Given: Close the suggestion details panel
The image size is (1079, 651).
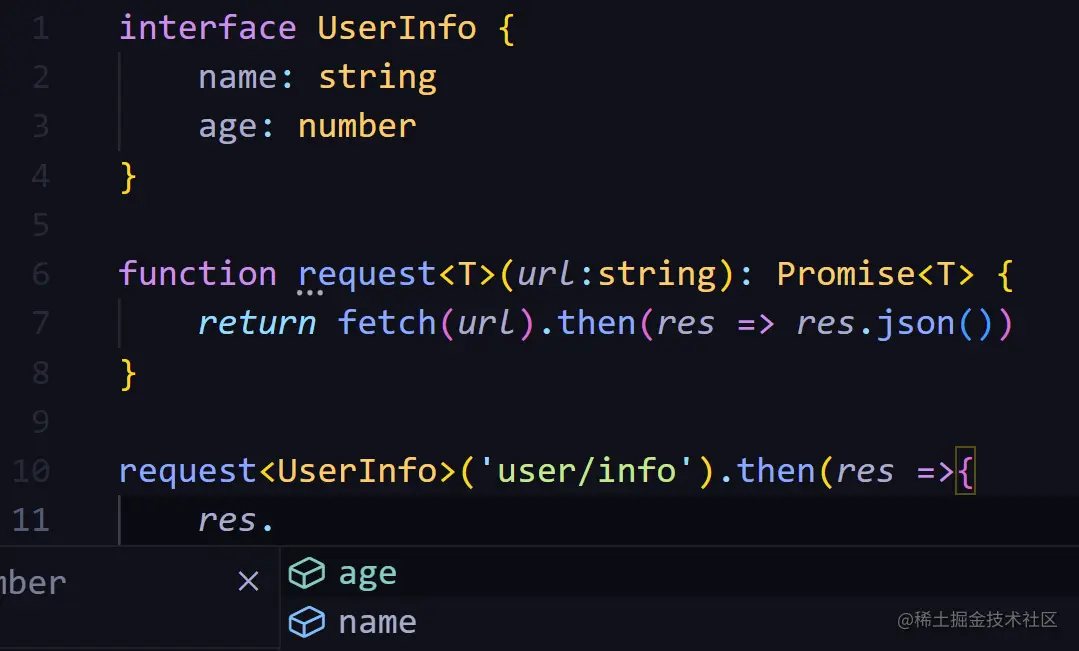Looking at the screenshot, I should tap(248, 581).
